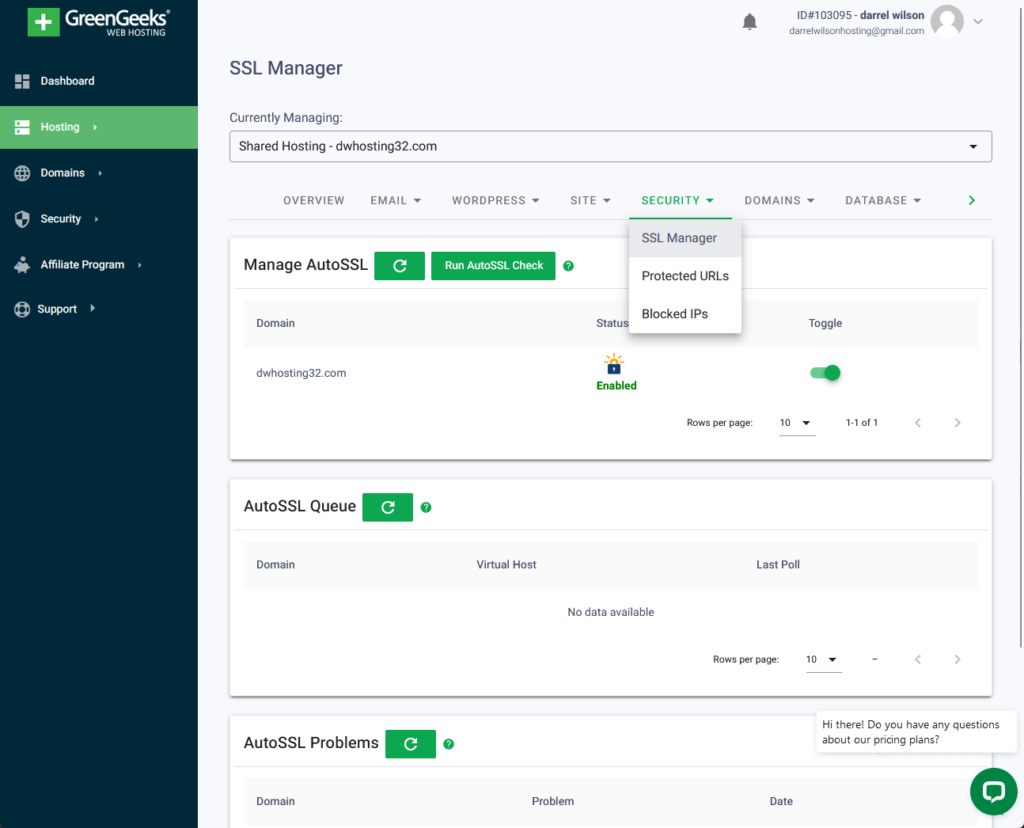Click the Enabled status text
The height and width of the screenshot is (828, 1024).
tap(616, 386)
